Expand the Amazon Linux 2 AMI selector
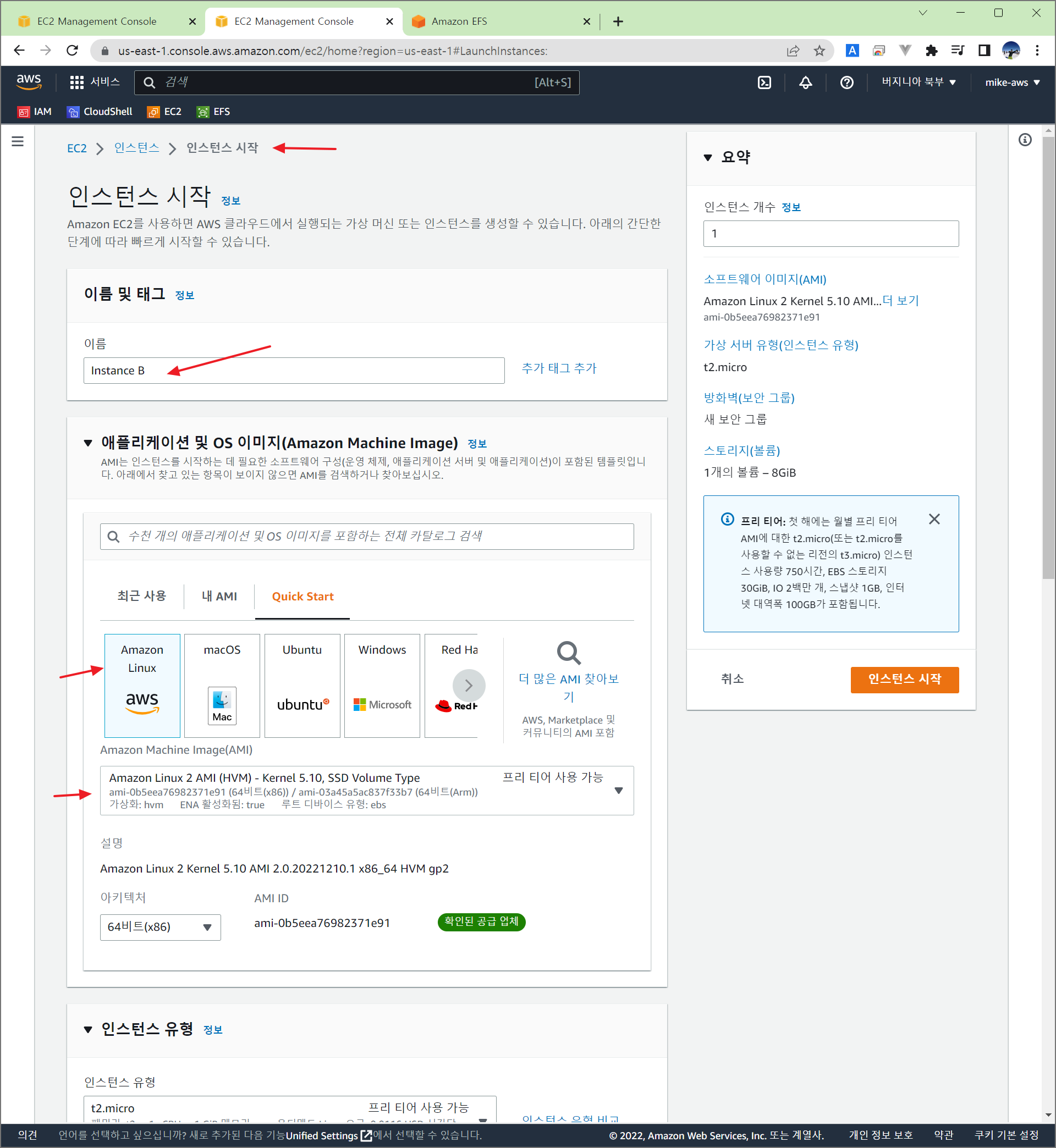Screen dimensions: 1056x1148 618,791
